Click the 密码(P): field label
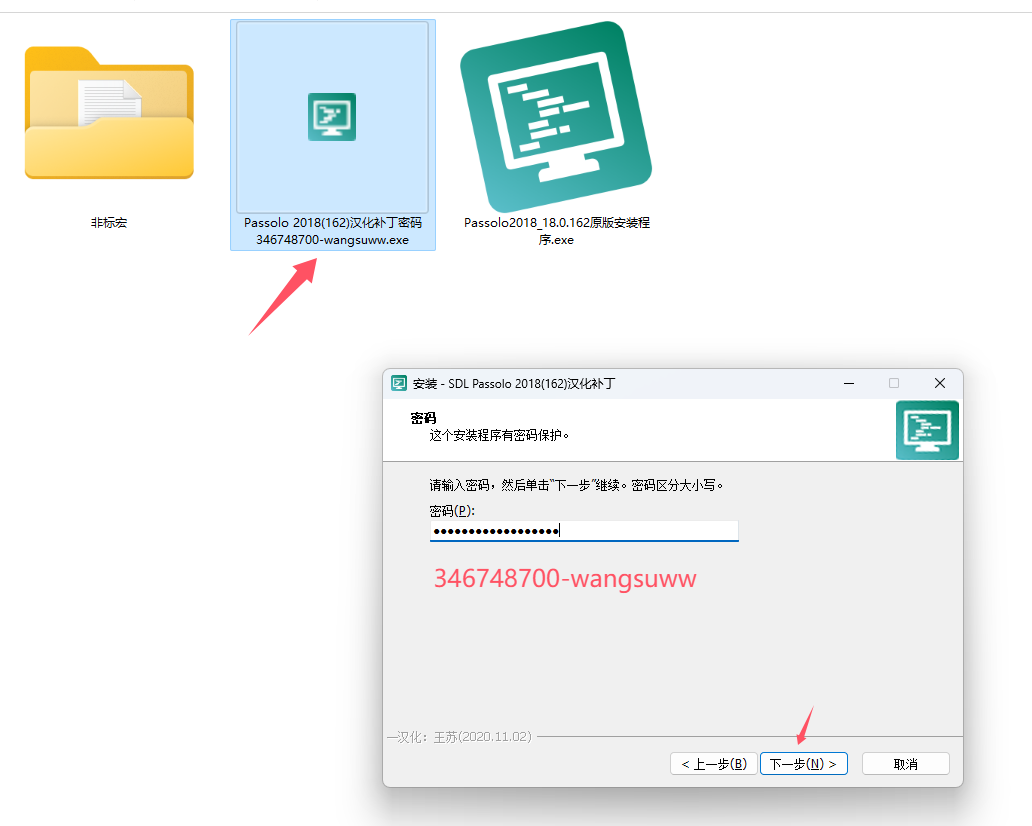This screenshot has width=1032, height=826. (452, 511)
